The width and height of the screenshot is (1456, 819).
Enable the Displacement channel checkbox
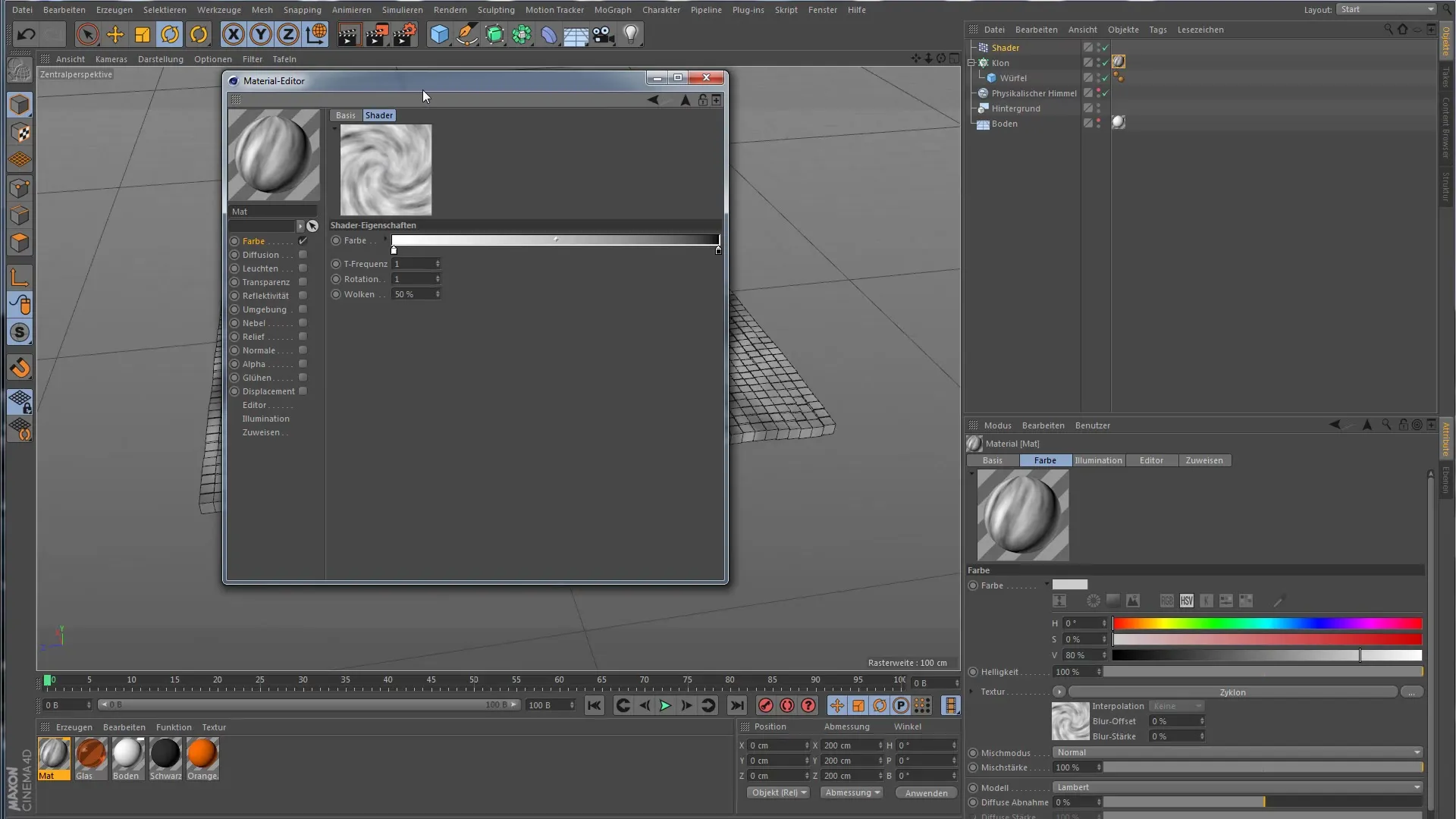click(x=303, y=391)
